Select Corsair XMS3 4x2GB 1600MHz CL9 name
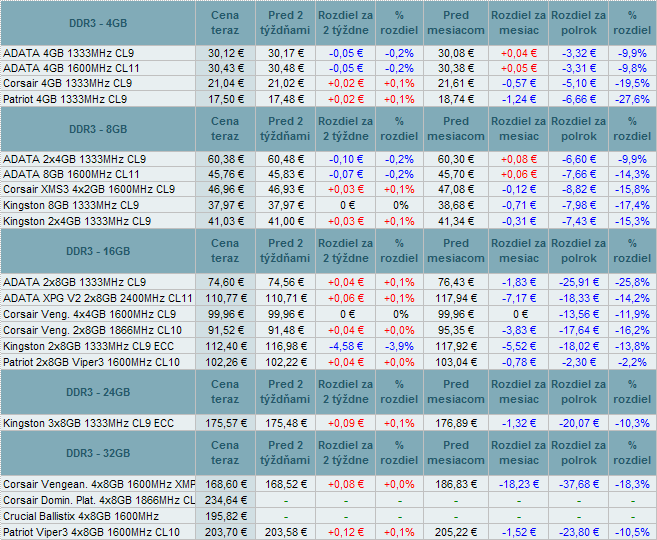Viewport: 657px width, 540px height. (x=89, y=189)
